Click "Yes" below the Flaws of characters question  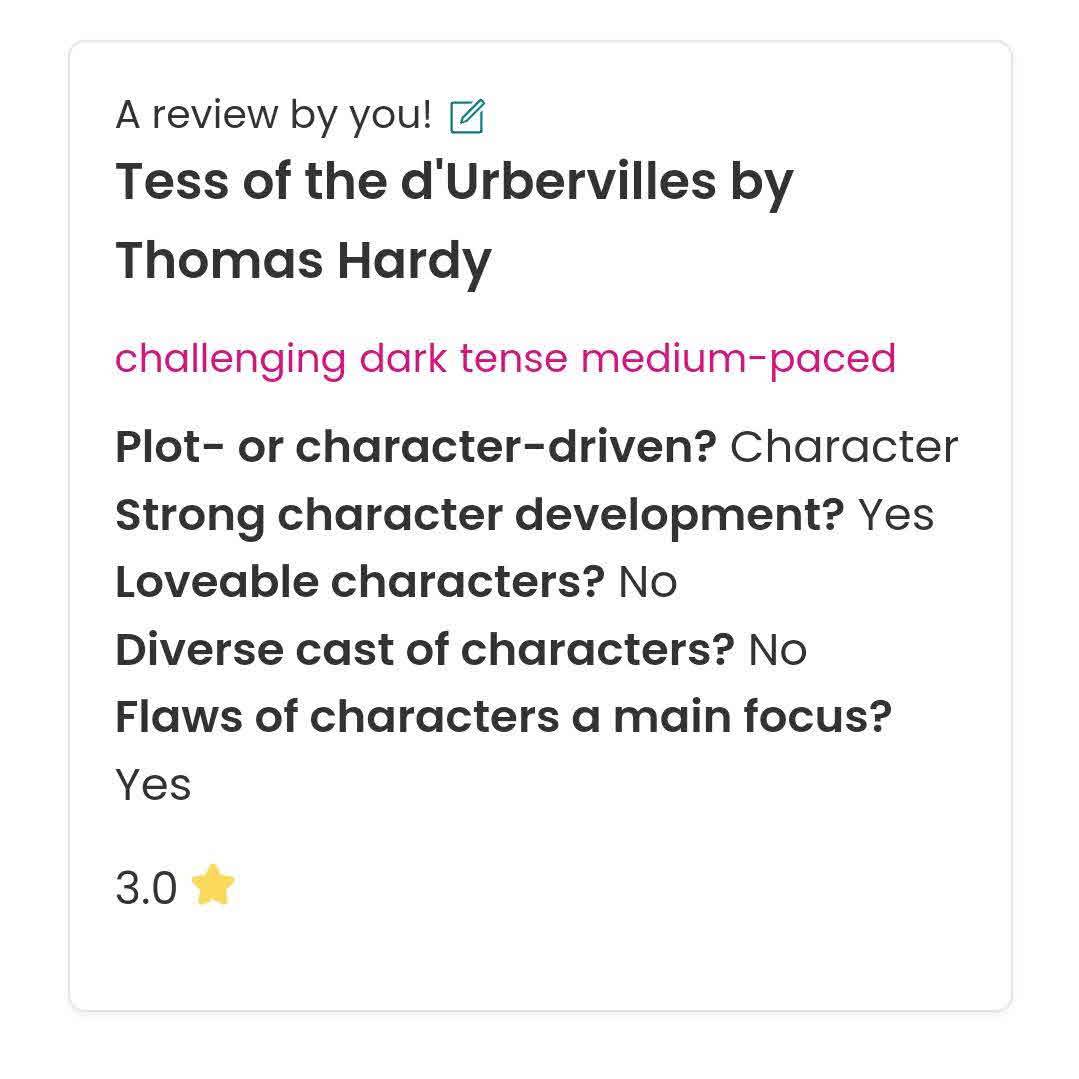[x=153, y=785]
